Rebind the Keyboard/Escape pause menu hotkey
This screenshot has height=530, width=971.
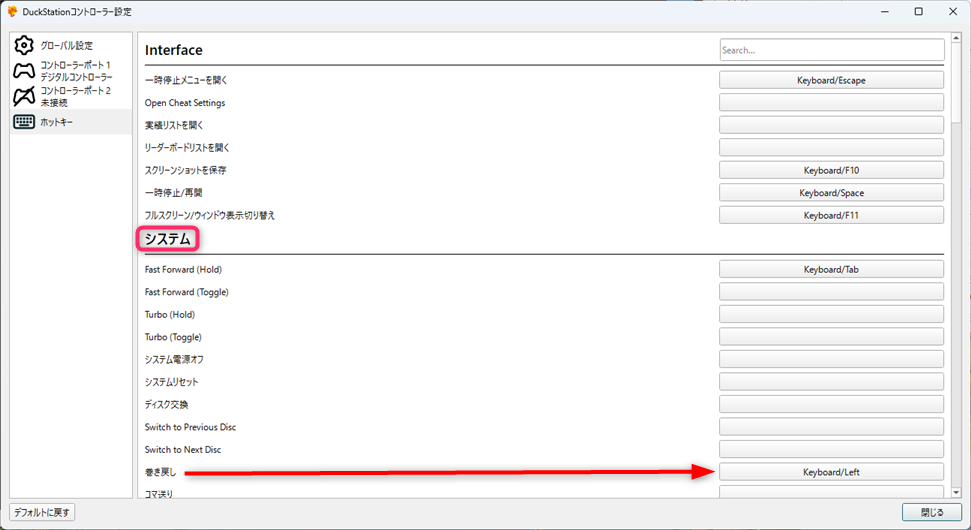click(x=831, y=80)
